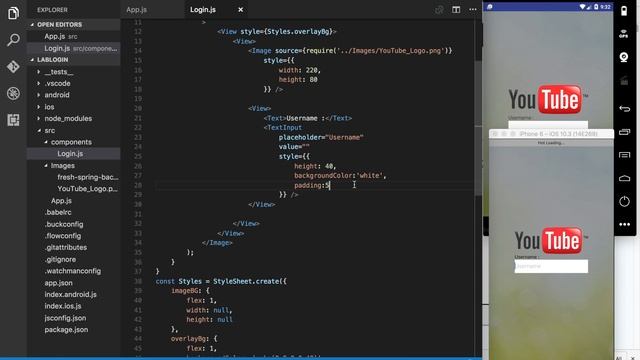Open the .watchmanconfig file

tap(73, 271)
